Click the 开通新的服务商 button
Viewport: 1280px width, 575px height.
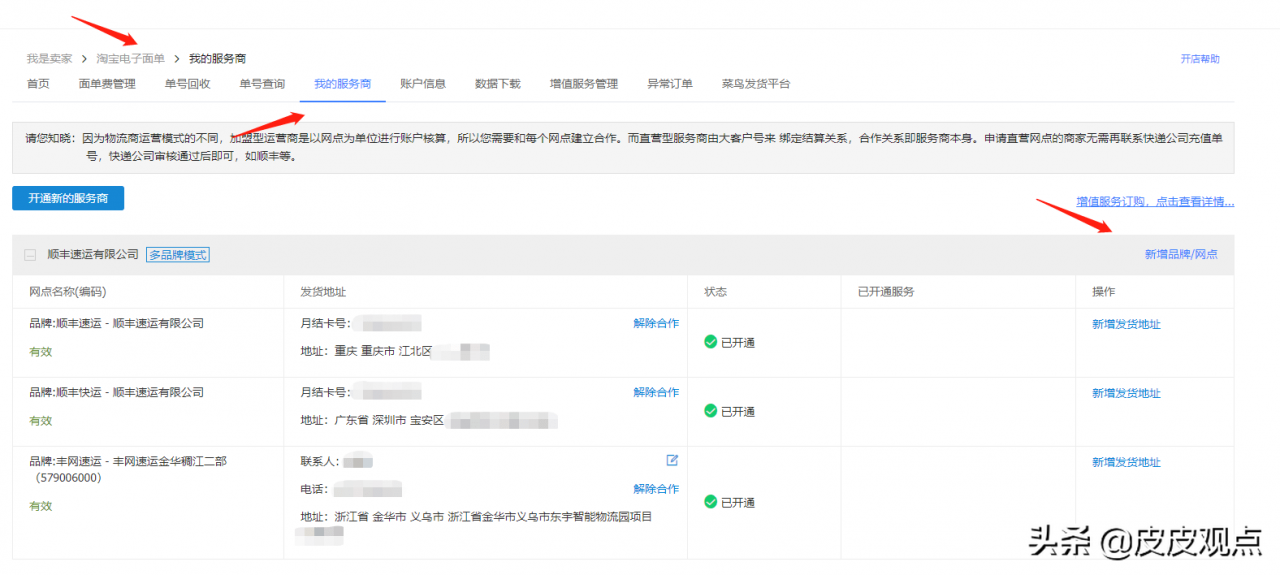[x=68, y=198]
